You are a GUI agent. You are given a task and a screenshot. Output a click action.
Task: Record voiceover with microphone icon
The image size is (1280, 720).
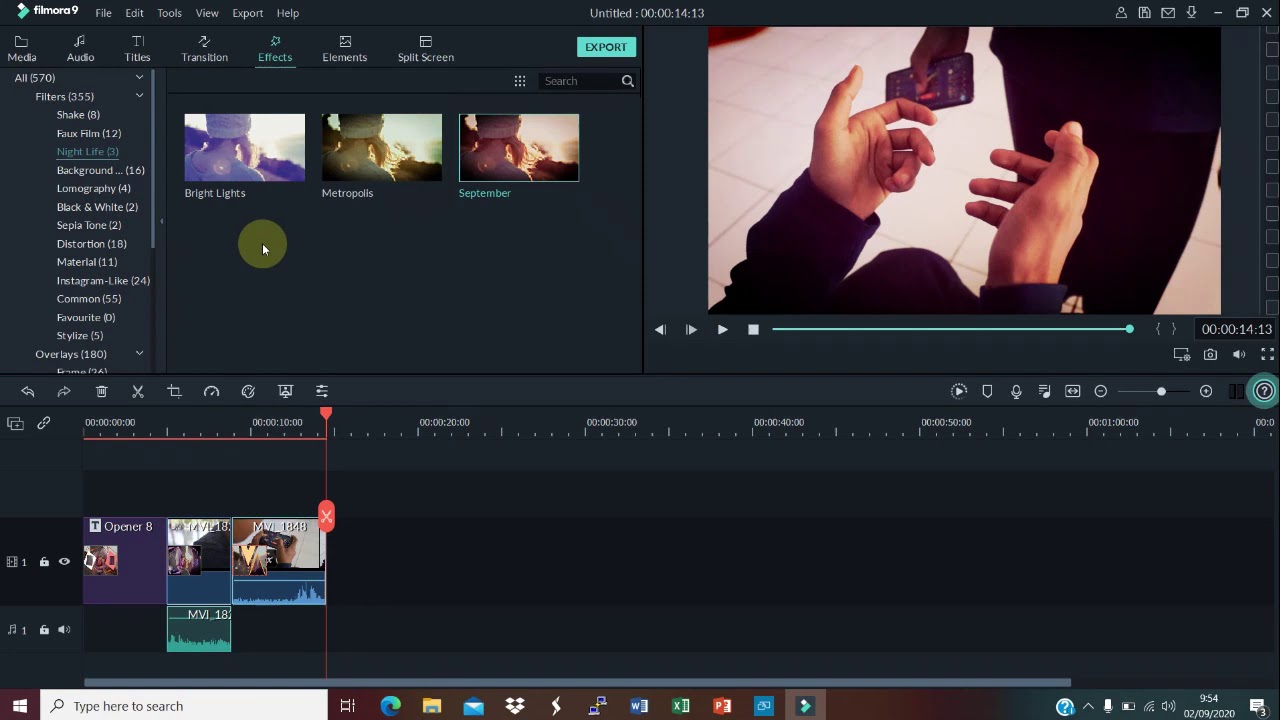[1016, 391]
